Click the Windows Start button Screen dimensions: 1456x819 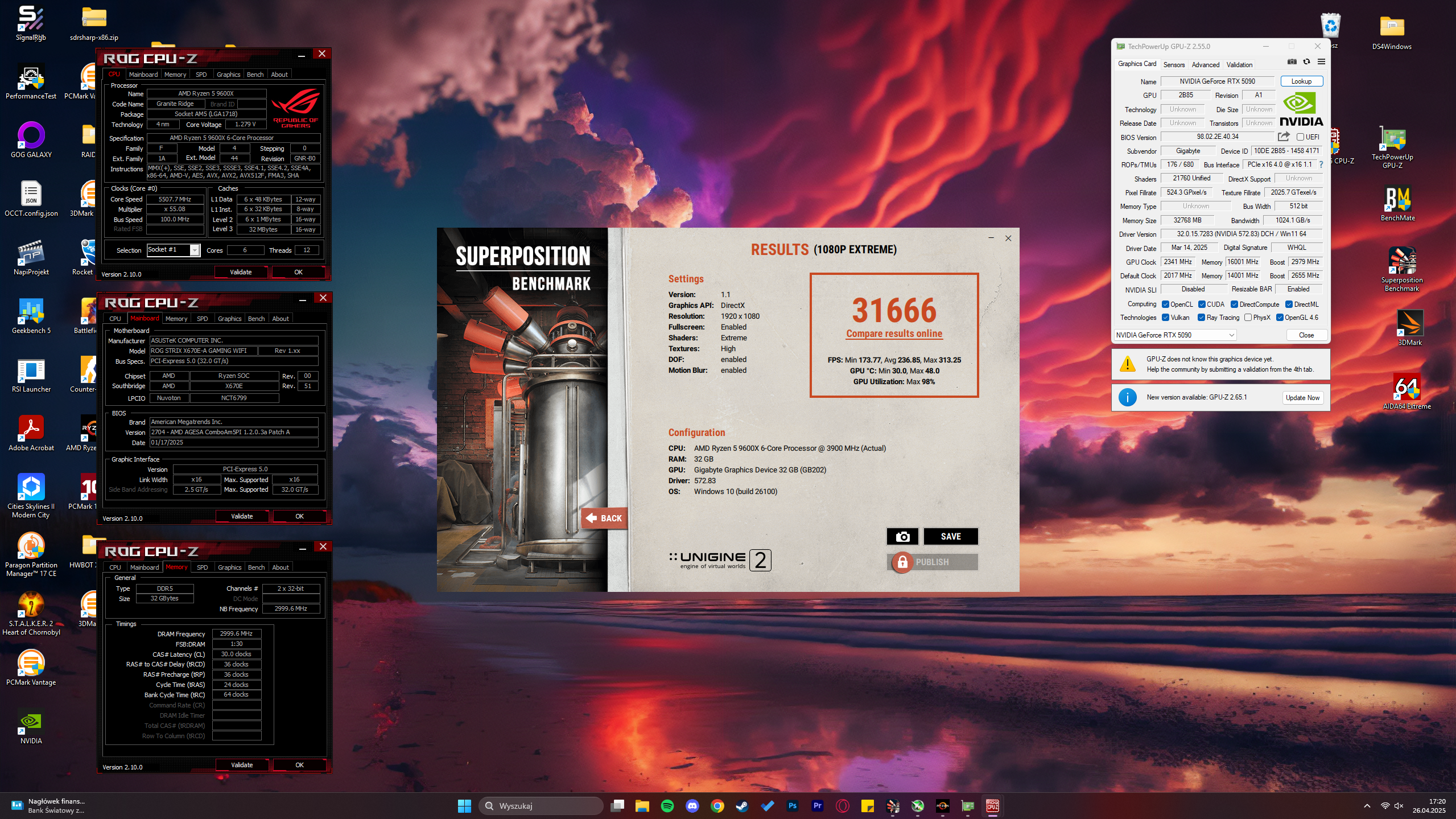[464, 806]
